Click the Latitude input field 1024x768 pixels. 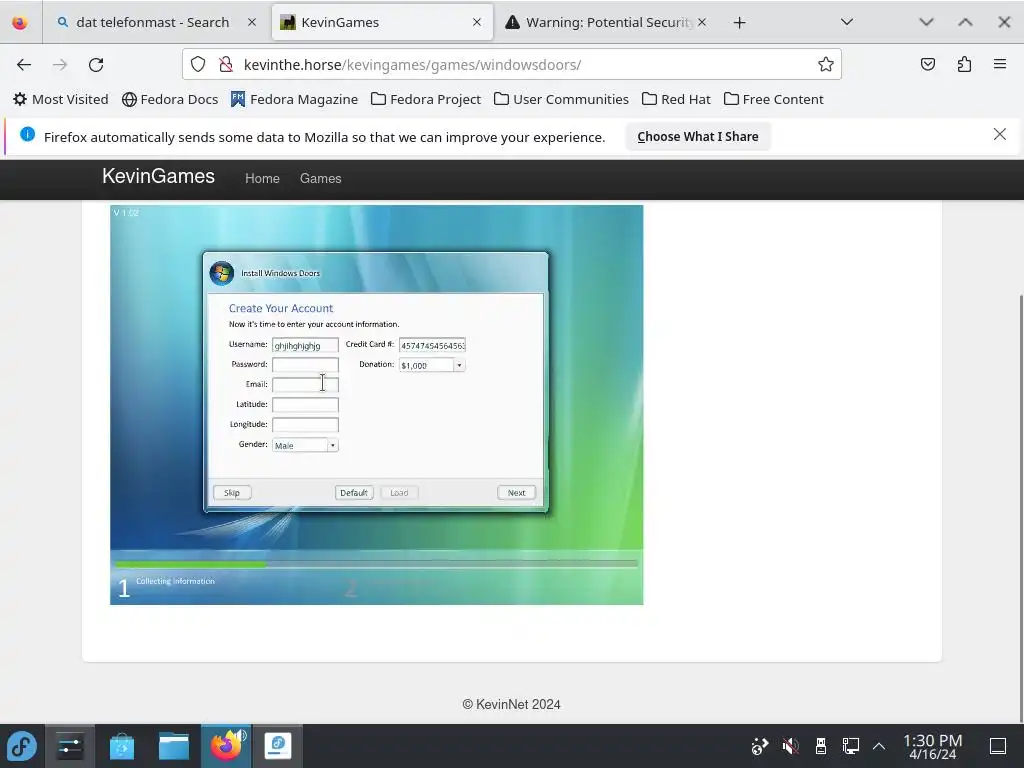305,405
